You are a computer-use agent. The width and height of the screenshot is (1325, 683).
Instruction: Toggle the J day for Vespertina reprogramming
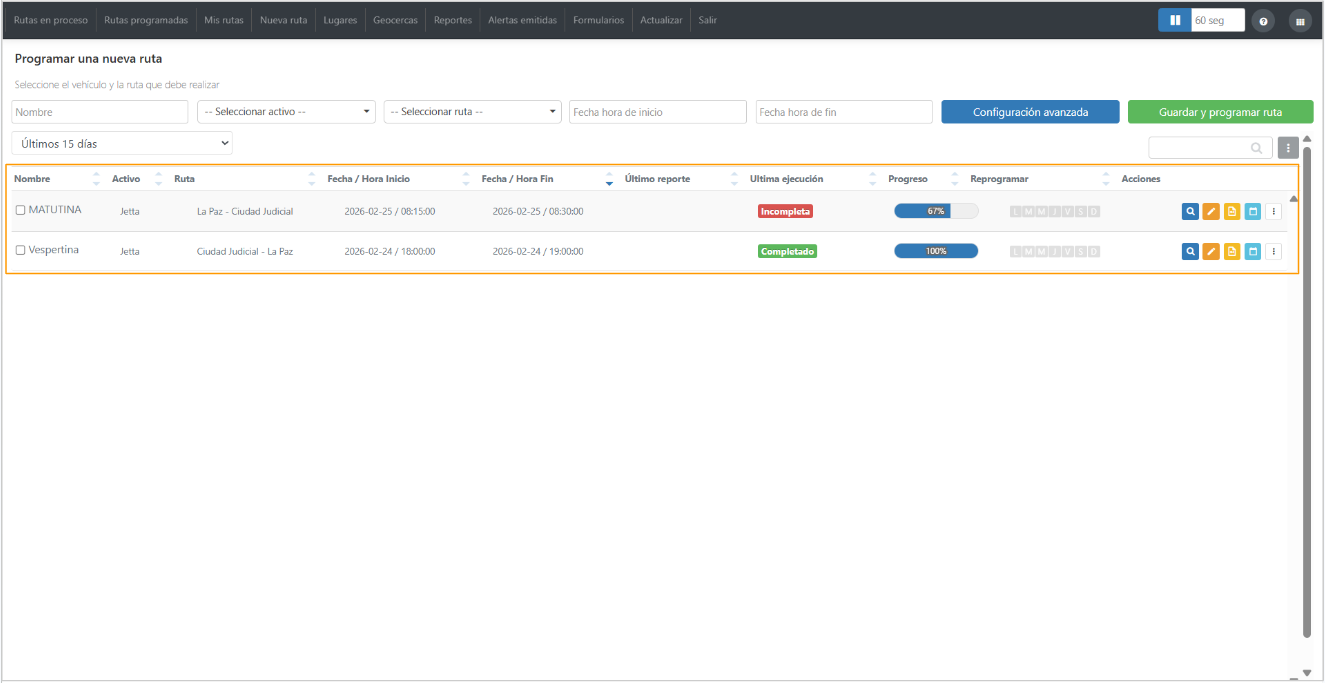(x=1055, y=251)
